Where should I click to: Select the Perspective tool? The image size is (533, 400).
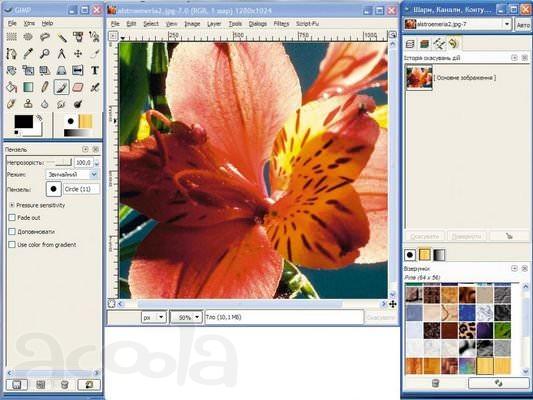point(61,70)
